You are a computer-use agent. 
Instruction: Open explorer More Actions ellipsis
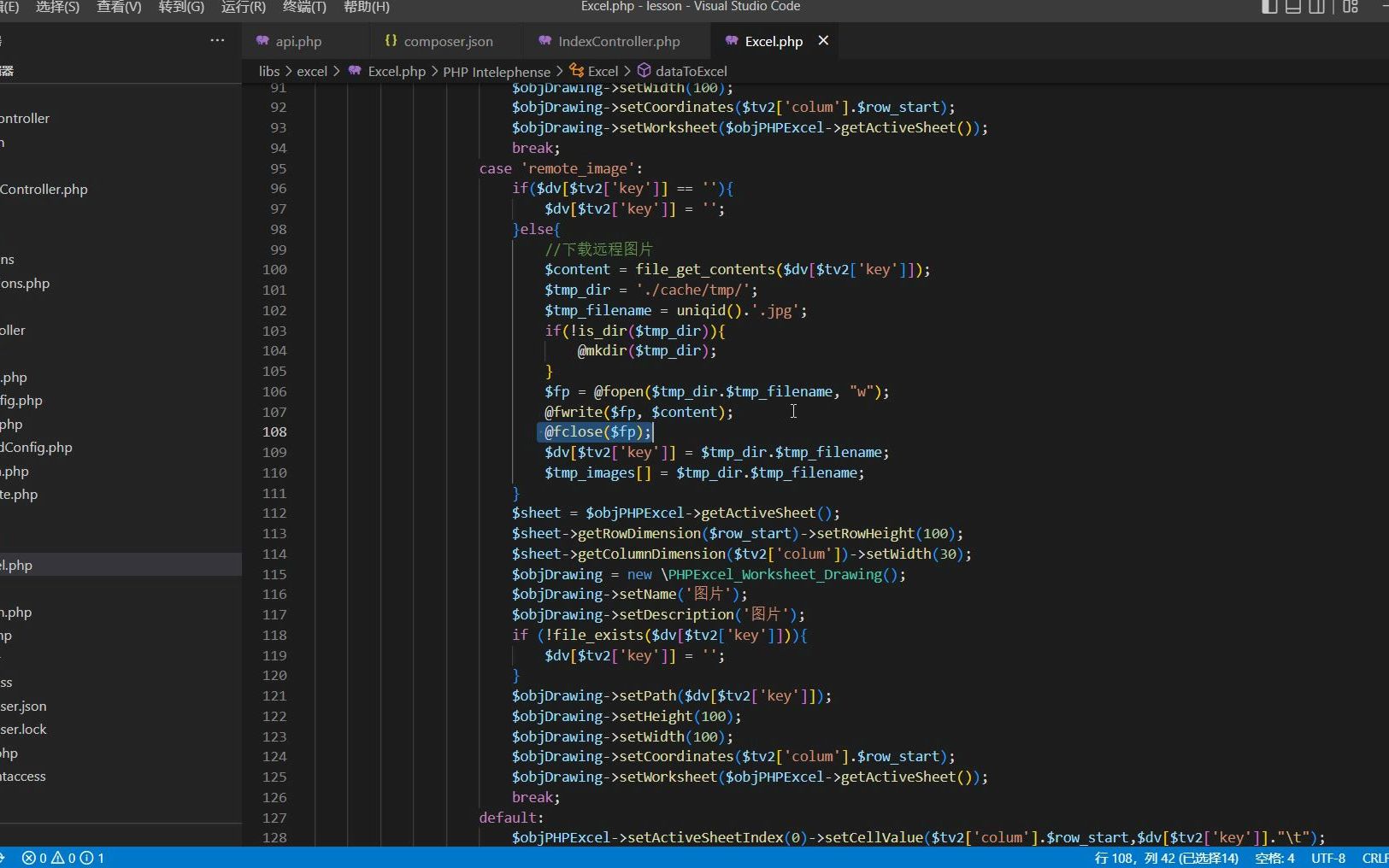tap(217, 40)
